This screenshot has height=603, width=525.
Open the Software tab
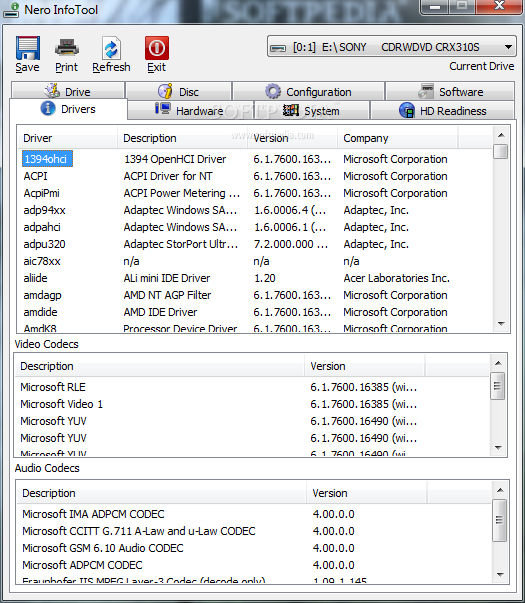pyautogui.click(x=450, y=92)
